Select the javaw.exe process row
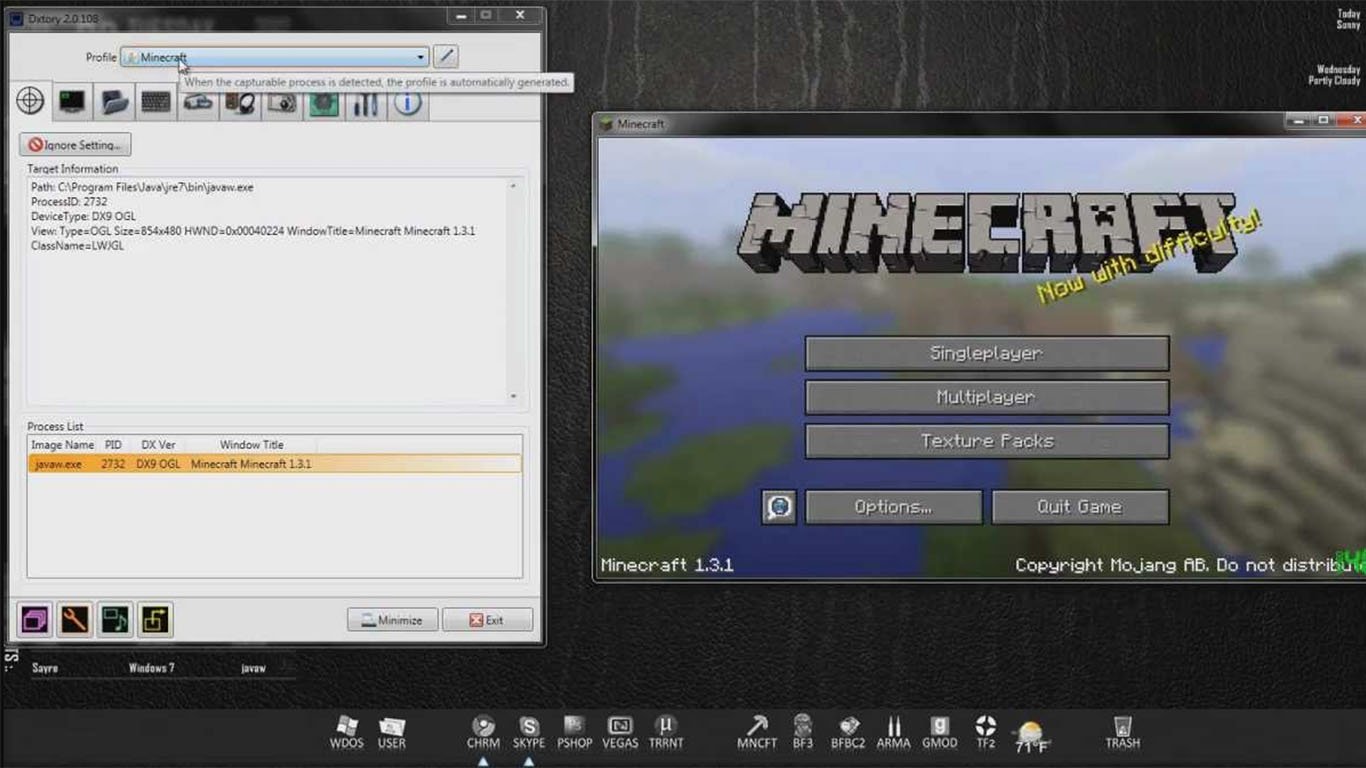1366x768 pixels. coord(274,464)
